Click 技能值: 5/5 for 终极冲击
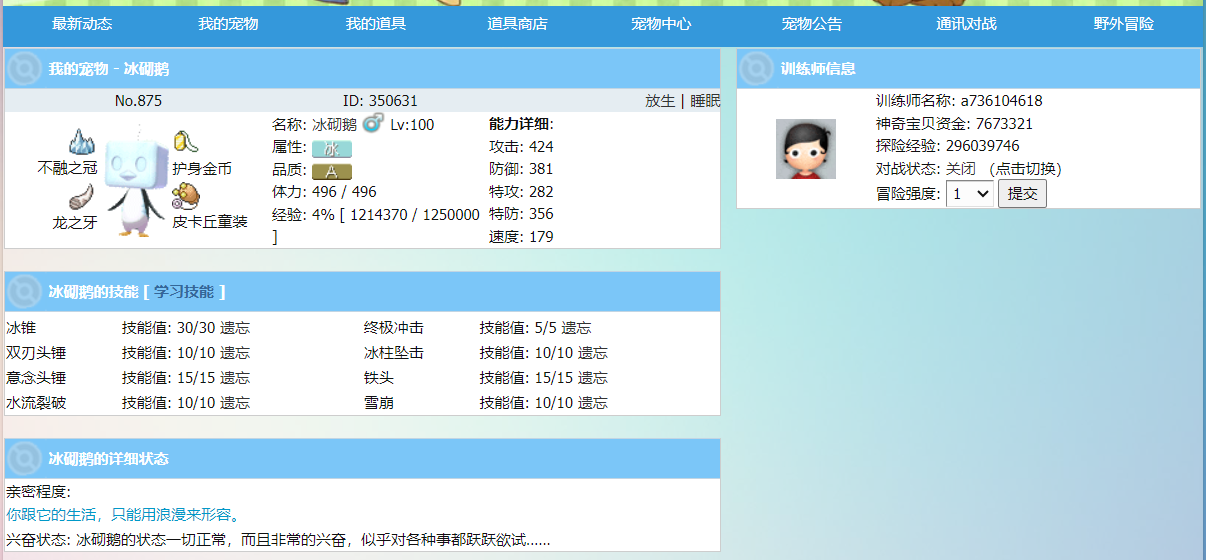Image resolution: width=1206 pixels, height=560 pixels. pos(518,328)
